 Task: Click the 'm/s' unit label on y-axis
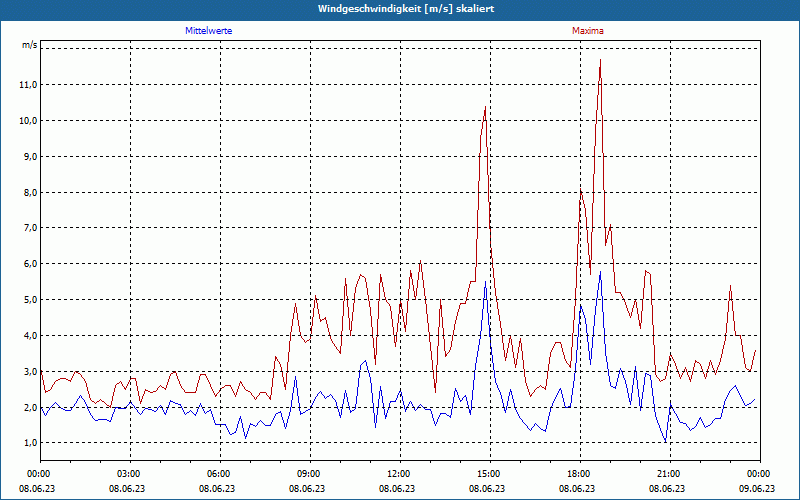[30, 45]
